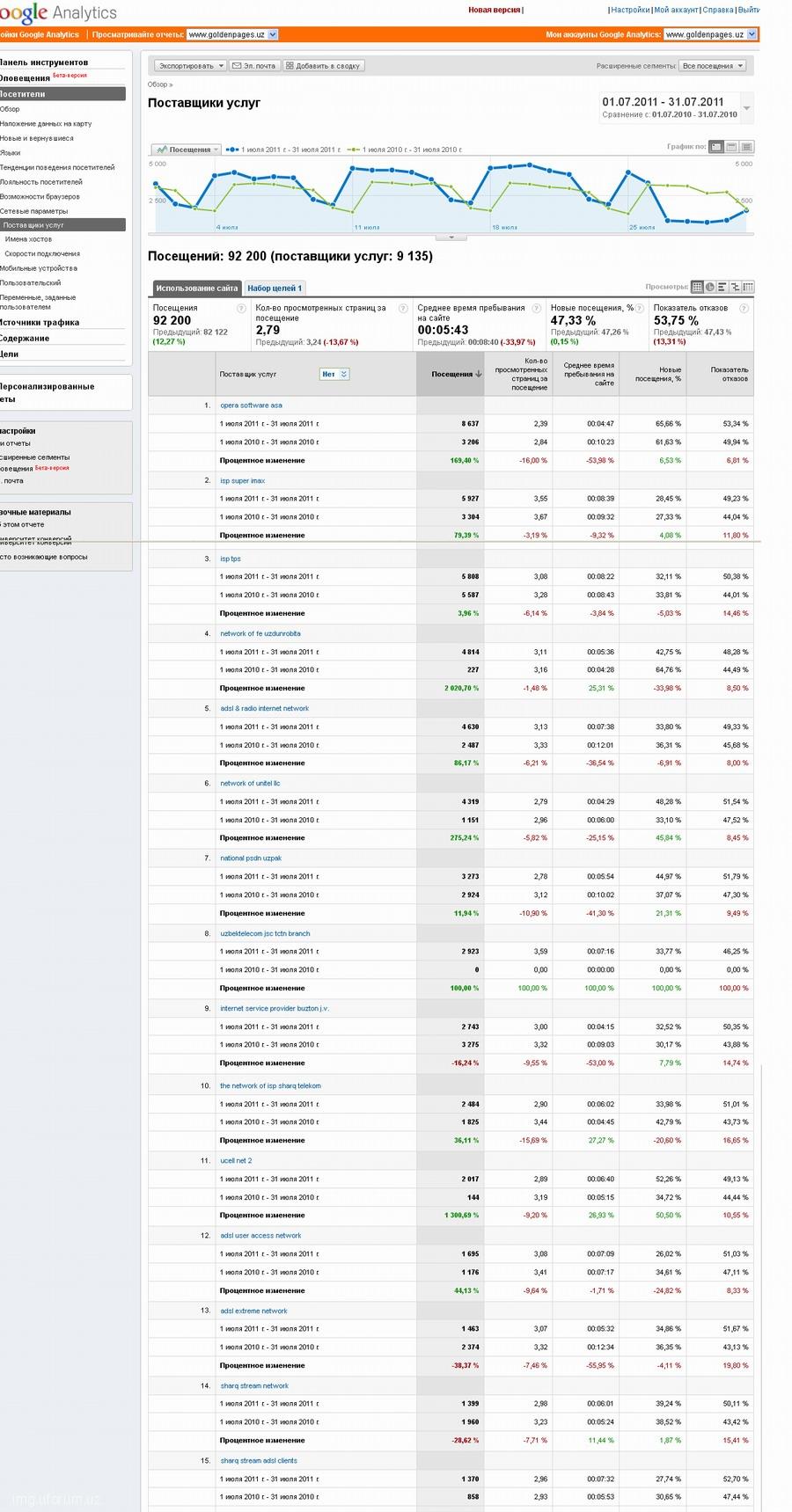Open Наложение данных на карту in the sidebar
The height and width of the screenshot is (1512, 792).
[x=46, y=124]
